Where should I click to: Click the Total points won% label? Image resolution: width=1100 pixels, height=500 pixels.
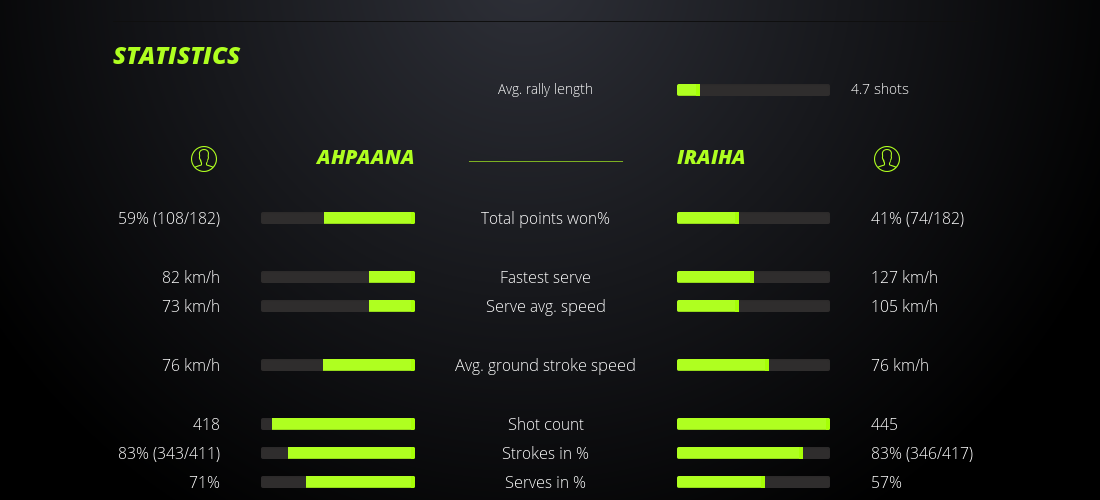tap(545, 218)
